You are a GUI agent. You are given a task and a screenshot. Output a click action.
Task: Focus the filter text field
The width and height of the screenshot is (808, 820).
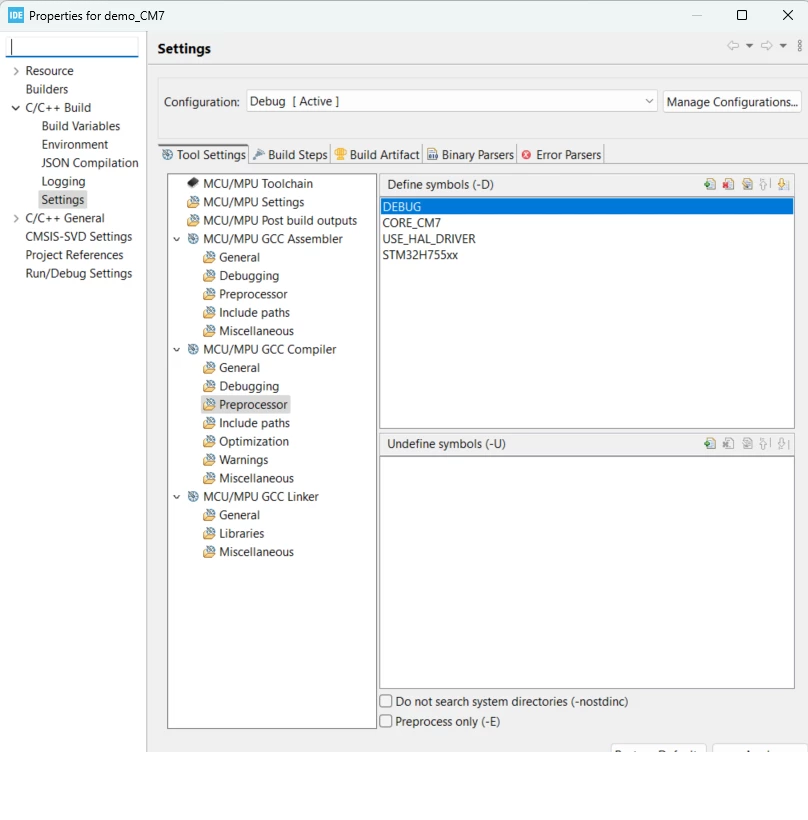pos(72,47)
